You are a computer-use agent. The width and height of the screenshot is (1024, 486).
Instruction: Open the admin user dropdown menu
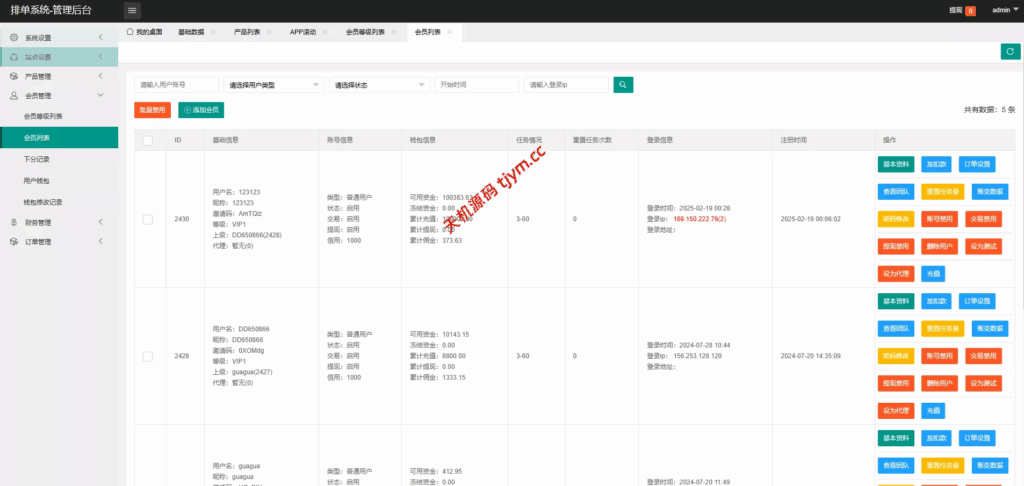coord(1001,10)
